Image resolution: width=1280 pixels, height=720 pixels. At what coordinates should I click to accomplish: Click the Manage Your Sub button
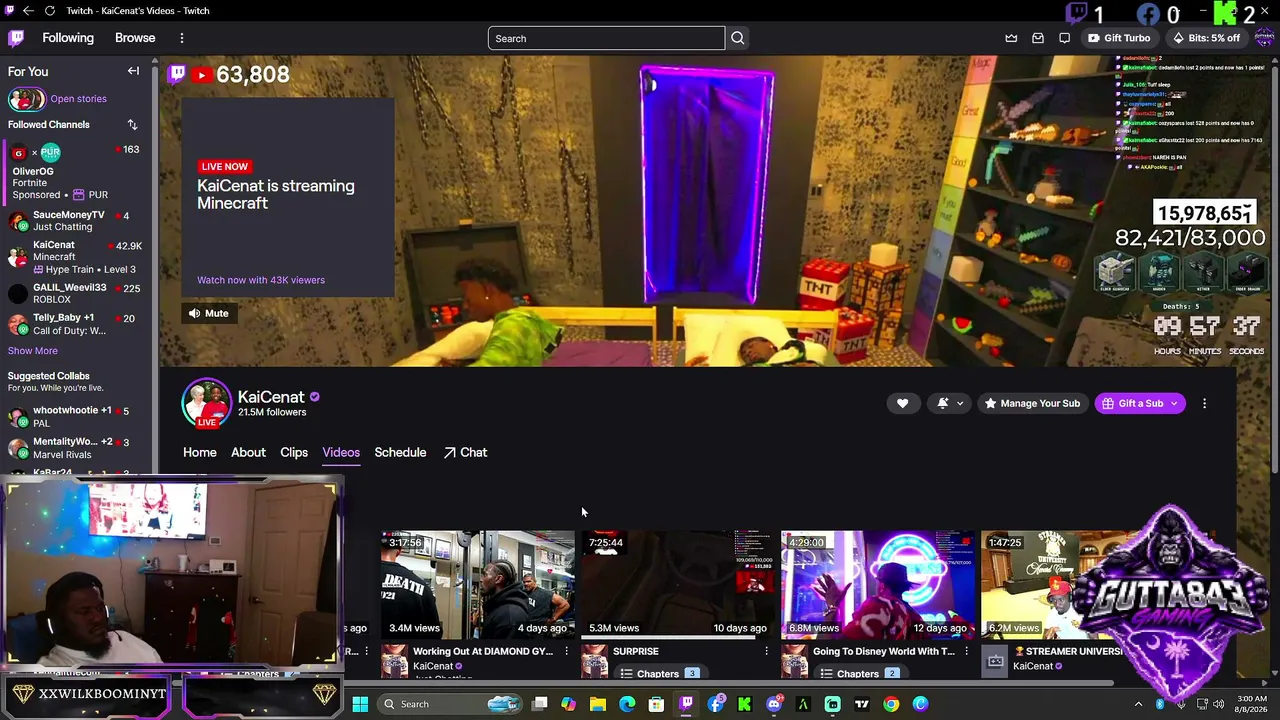pyautogui.click(x=1032, y=403)
